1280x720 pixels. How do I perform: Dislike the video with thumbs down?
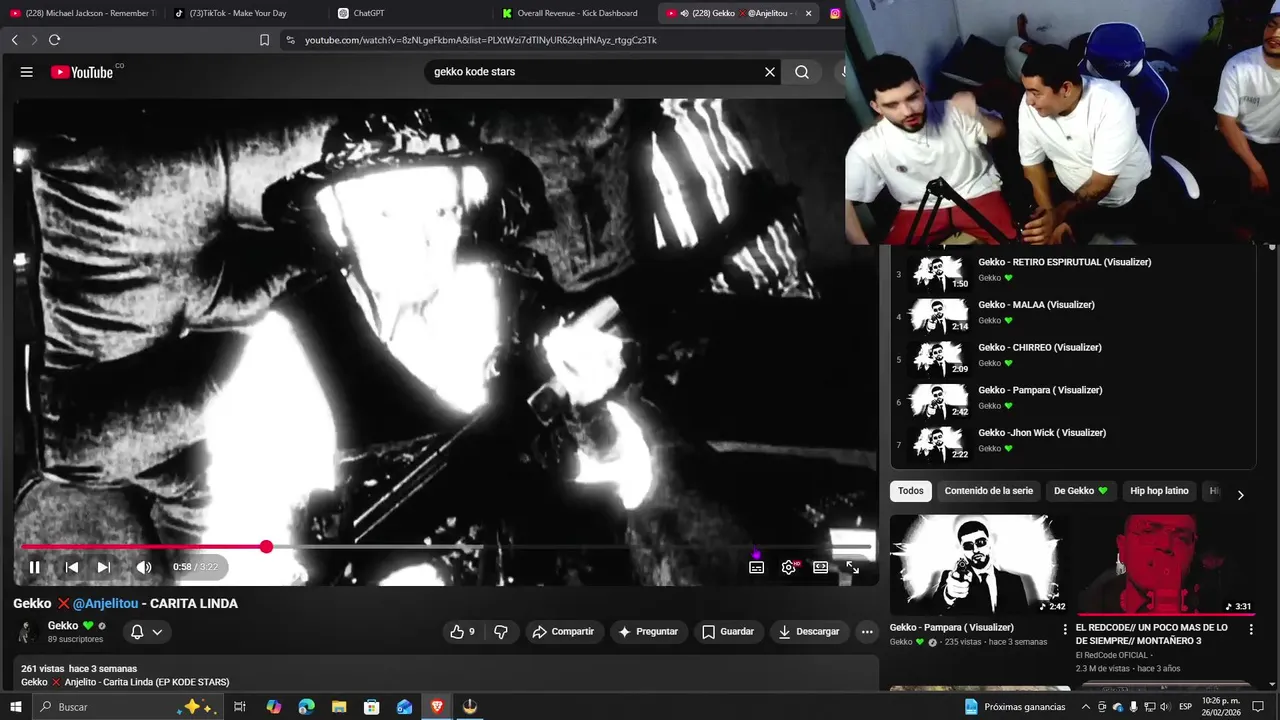click(x=501, y=632)
